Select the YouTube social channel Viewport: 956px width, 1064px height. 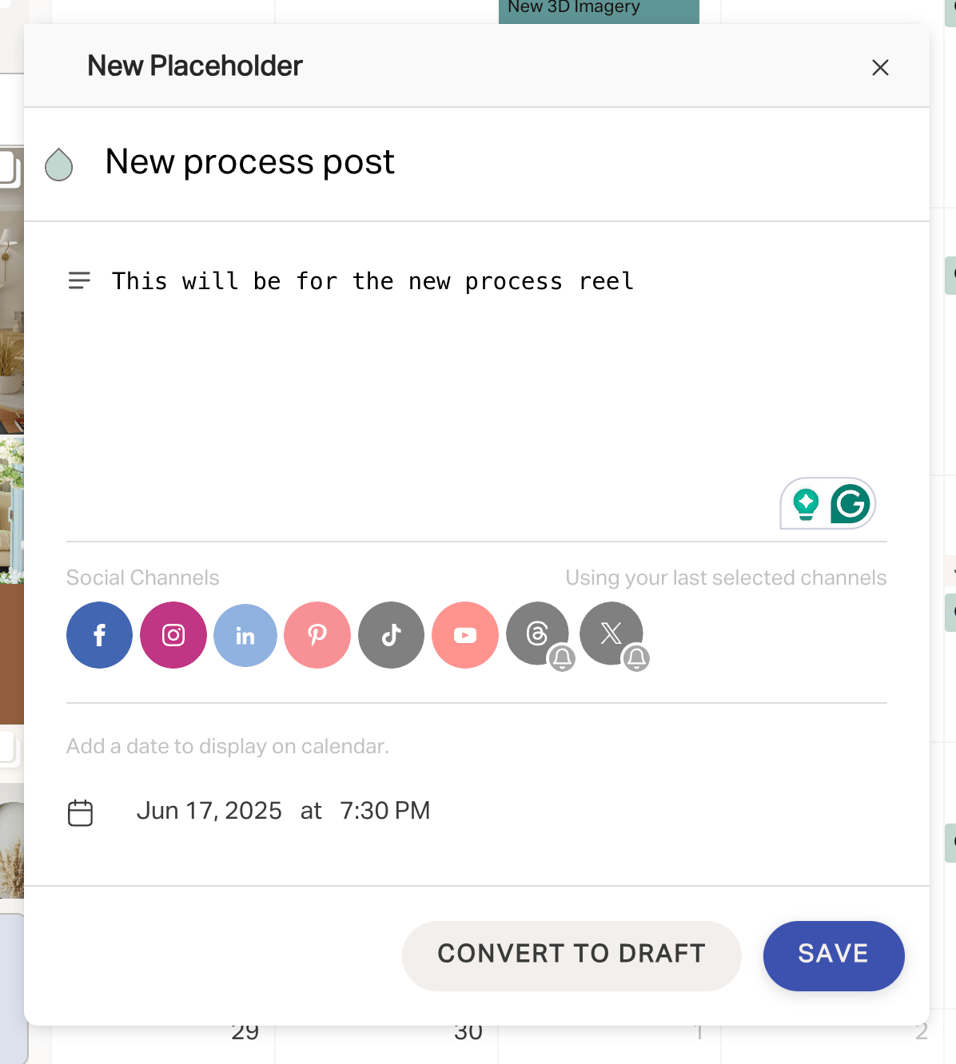pos(465,635)
